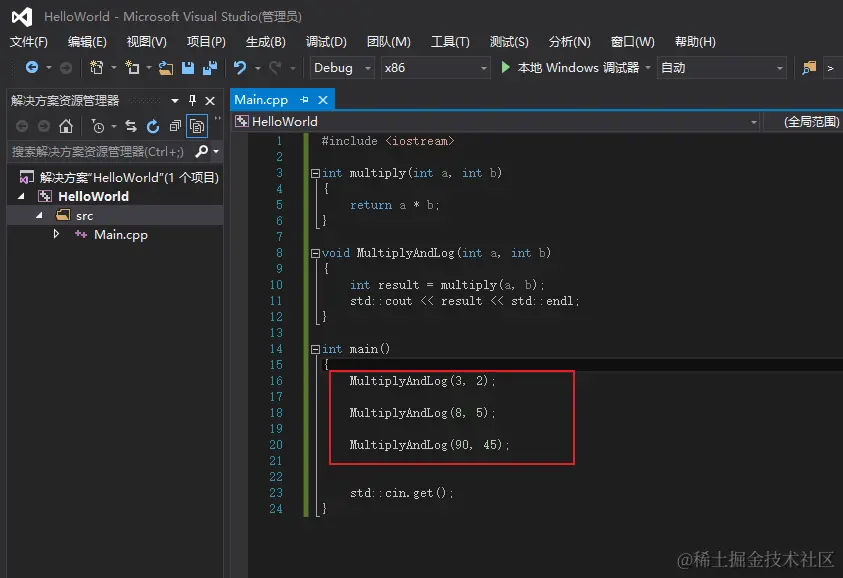Click the Redo arrow icon
The height and width of the screenshot is (578, 843).
[x=275, y=68]
